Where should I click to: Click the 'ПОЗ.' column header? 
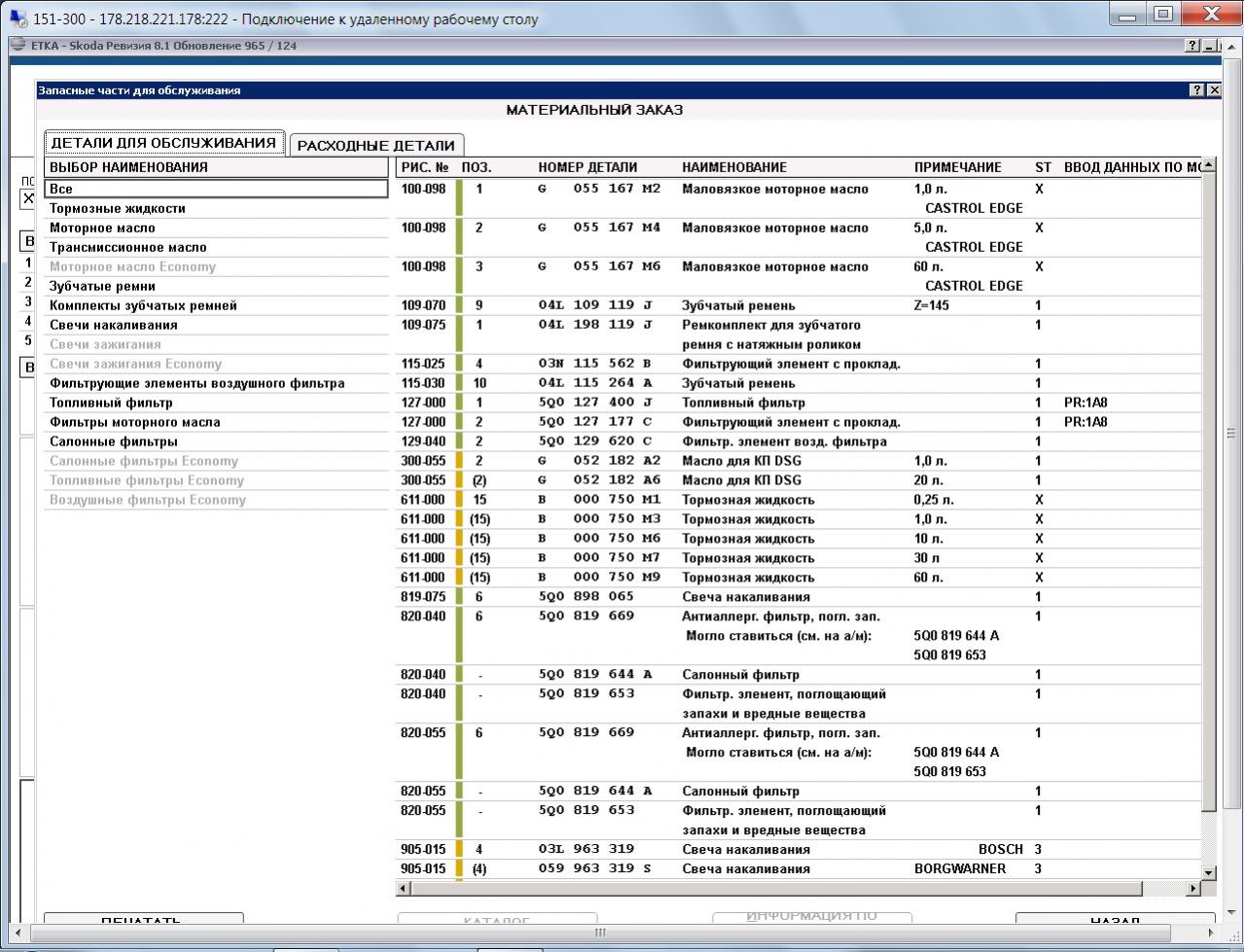[x=477, y=167]
